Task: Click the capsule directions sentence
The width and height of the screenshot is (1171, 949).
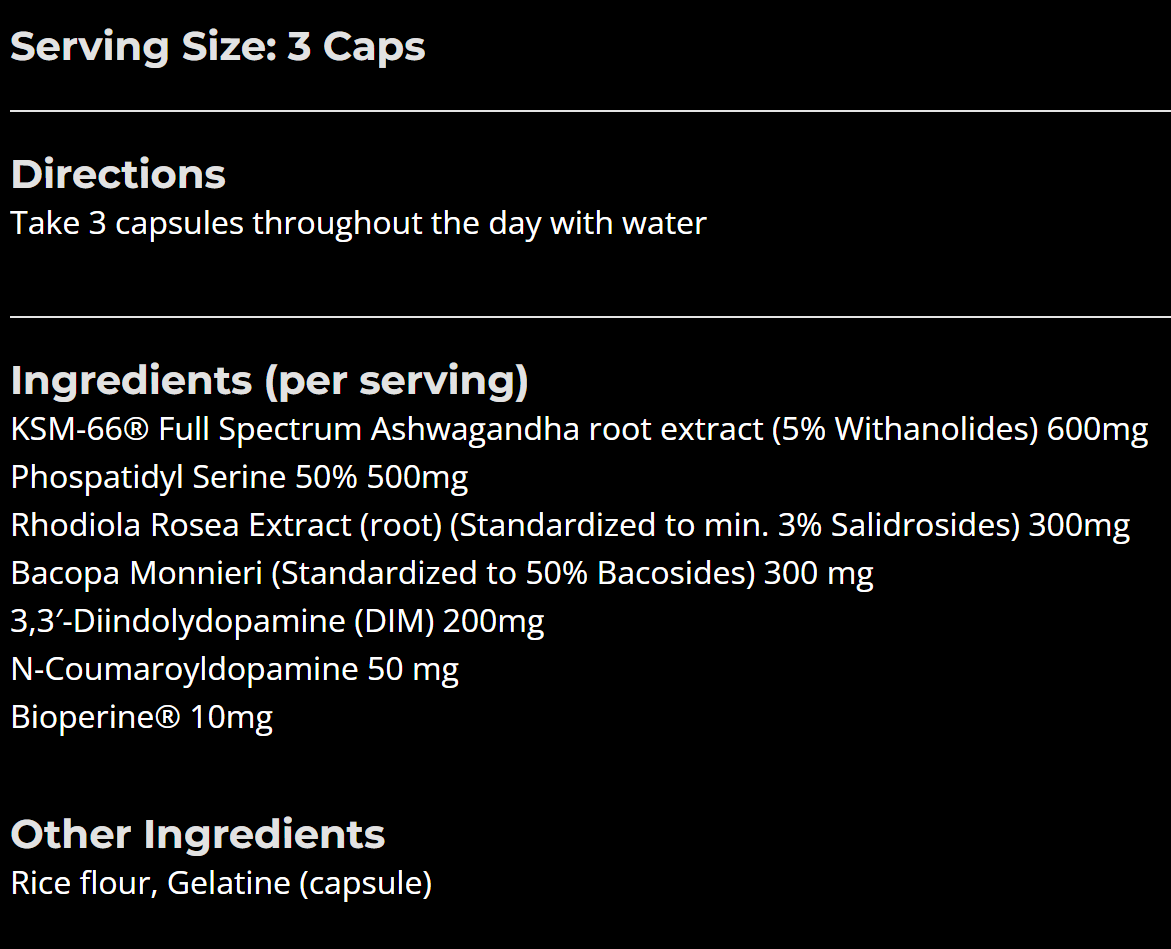Action: click(x=358, y=224)
